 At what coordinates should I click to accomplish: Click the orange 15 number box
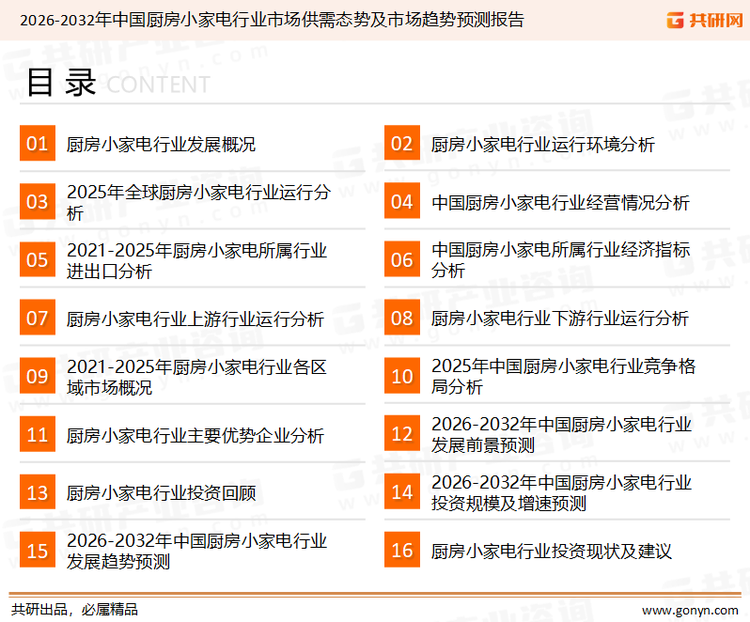[37, 550]
